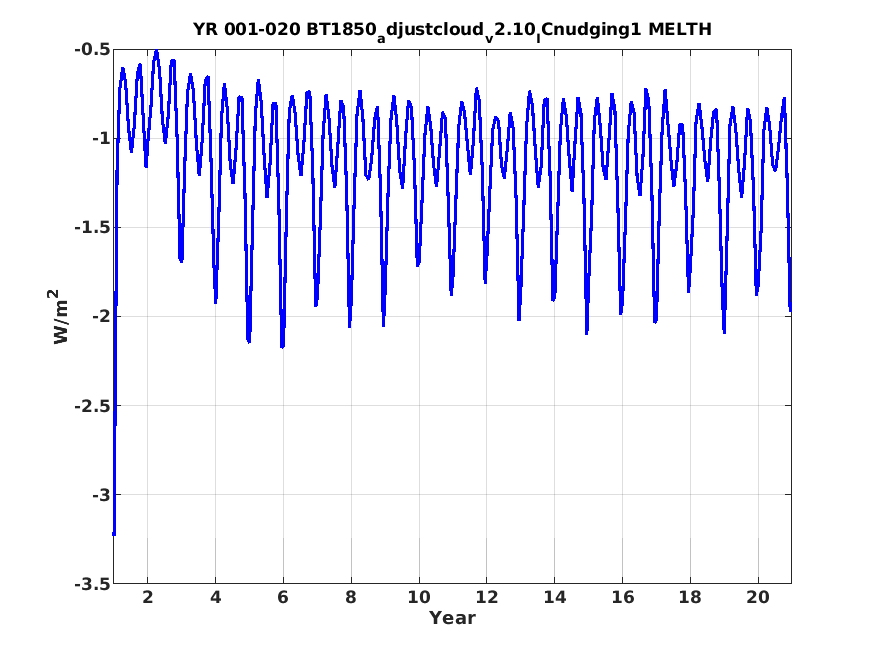Click the x-axis tick label 10
Viewport: 875px width, 656px height.
tap(419, 597)
